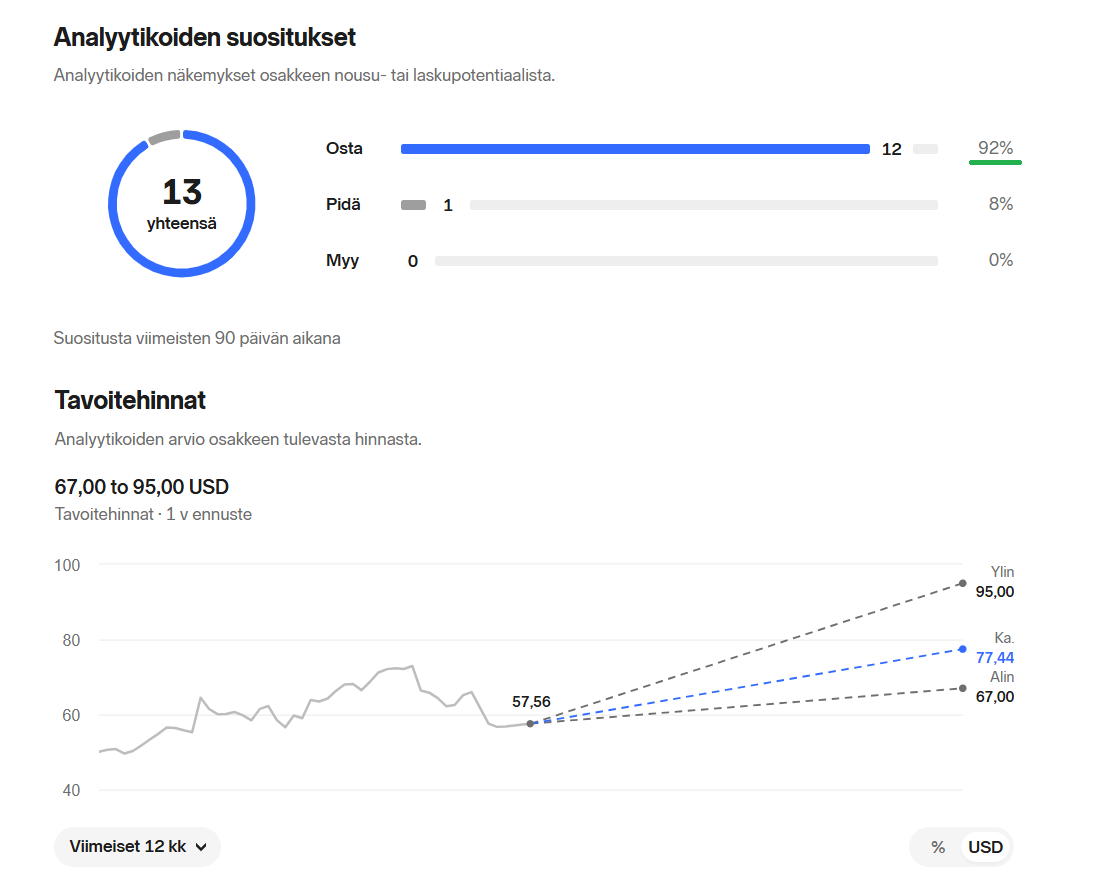The width and height of the screenshot is (1093, 888).
Task: Open the Viimeiset 12 kk dropdown
Action: pyautogui.click(x=137, y=847)
